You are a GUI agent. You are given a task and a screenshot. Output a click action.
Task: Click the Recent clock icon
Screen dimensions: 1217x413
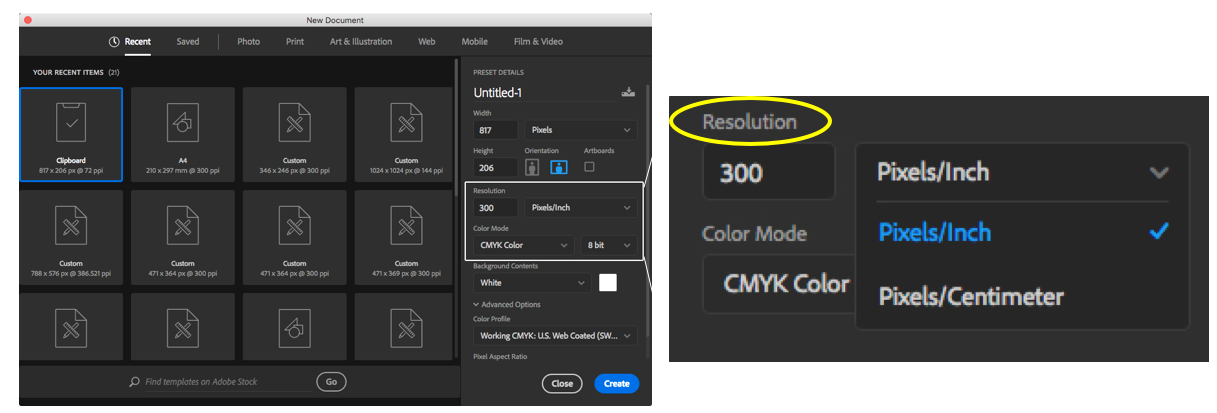point(114,42)
